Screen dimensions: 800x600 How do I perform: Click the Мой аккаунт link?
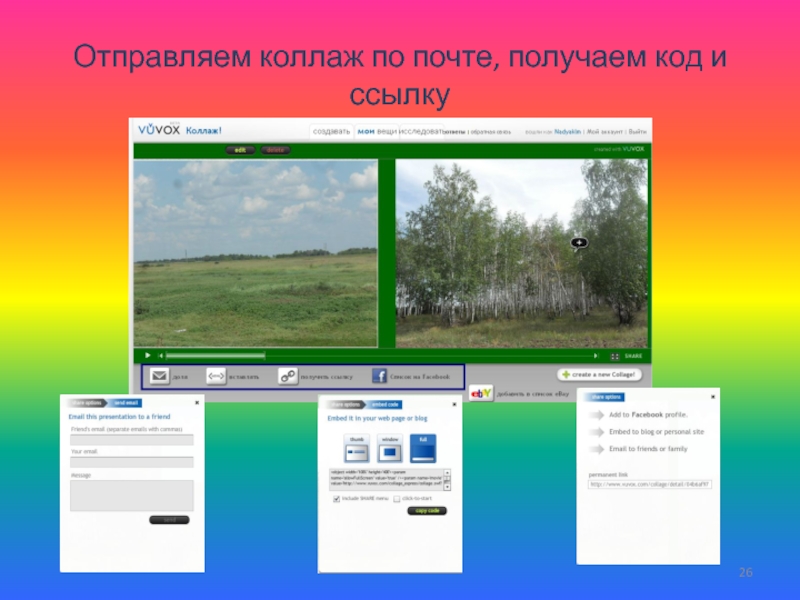click(x=605, y=132)
